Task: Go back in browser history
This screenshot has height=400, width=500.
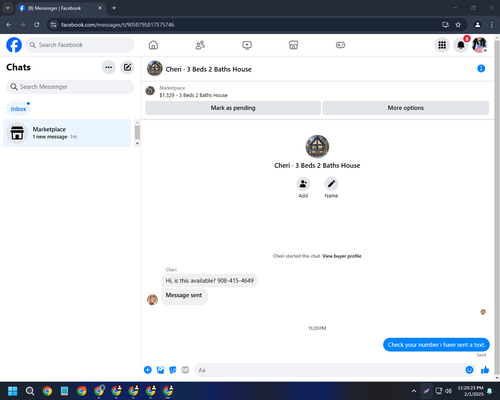Action: click(x=9, y=25)
